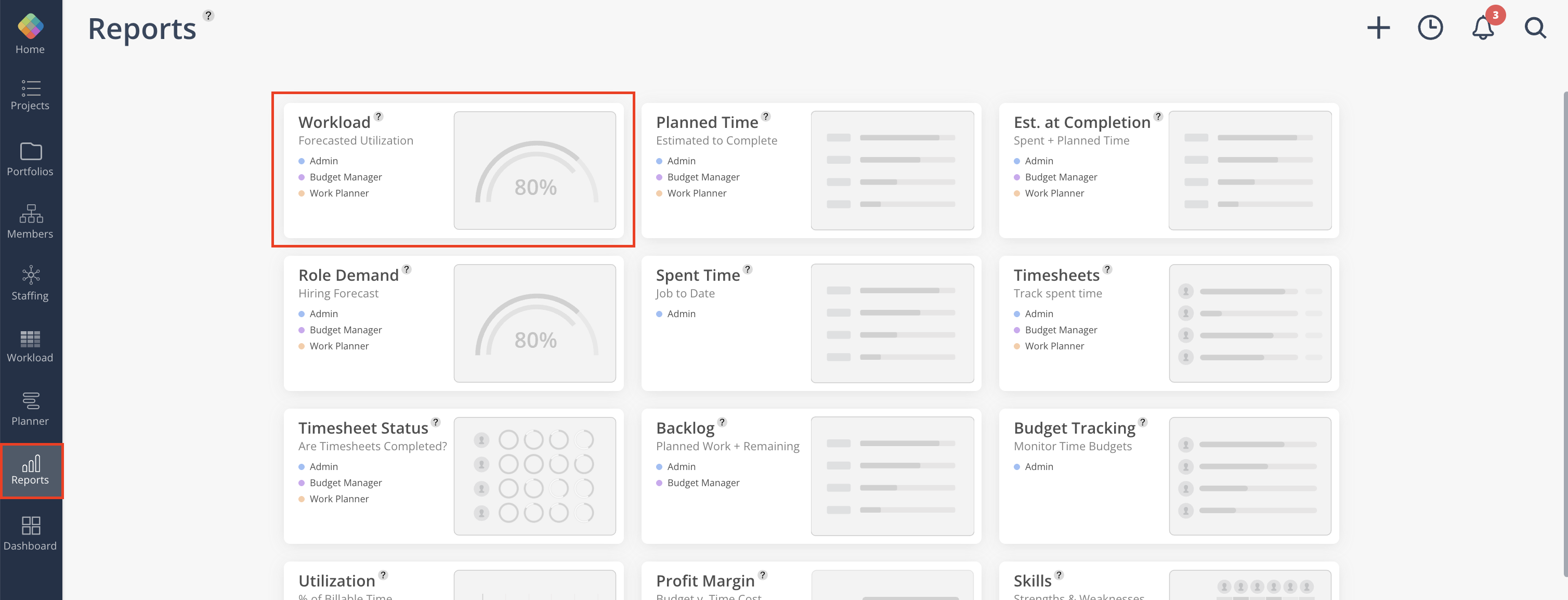Click help icon beside Role Demand

407,269
